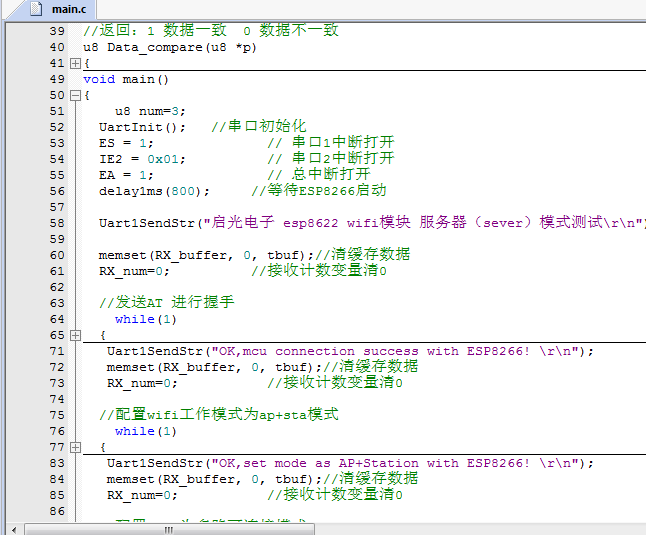646x535 pixels.
Task: Collapse the main function body at line 50
Action: 75,96
